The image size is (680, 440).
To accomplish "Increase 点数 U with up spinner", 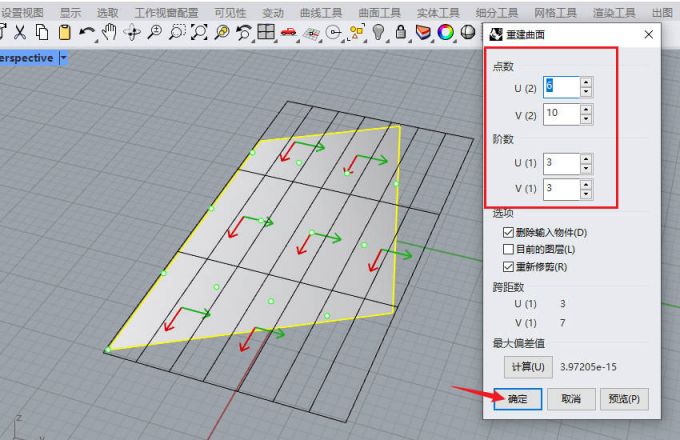I will point(586,82).
